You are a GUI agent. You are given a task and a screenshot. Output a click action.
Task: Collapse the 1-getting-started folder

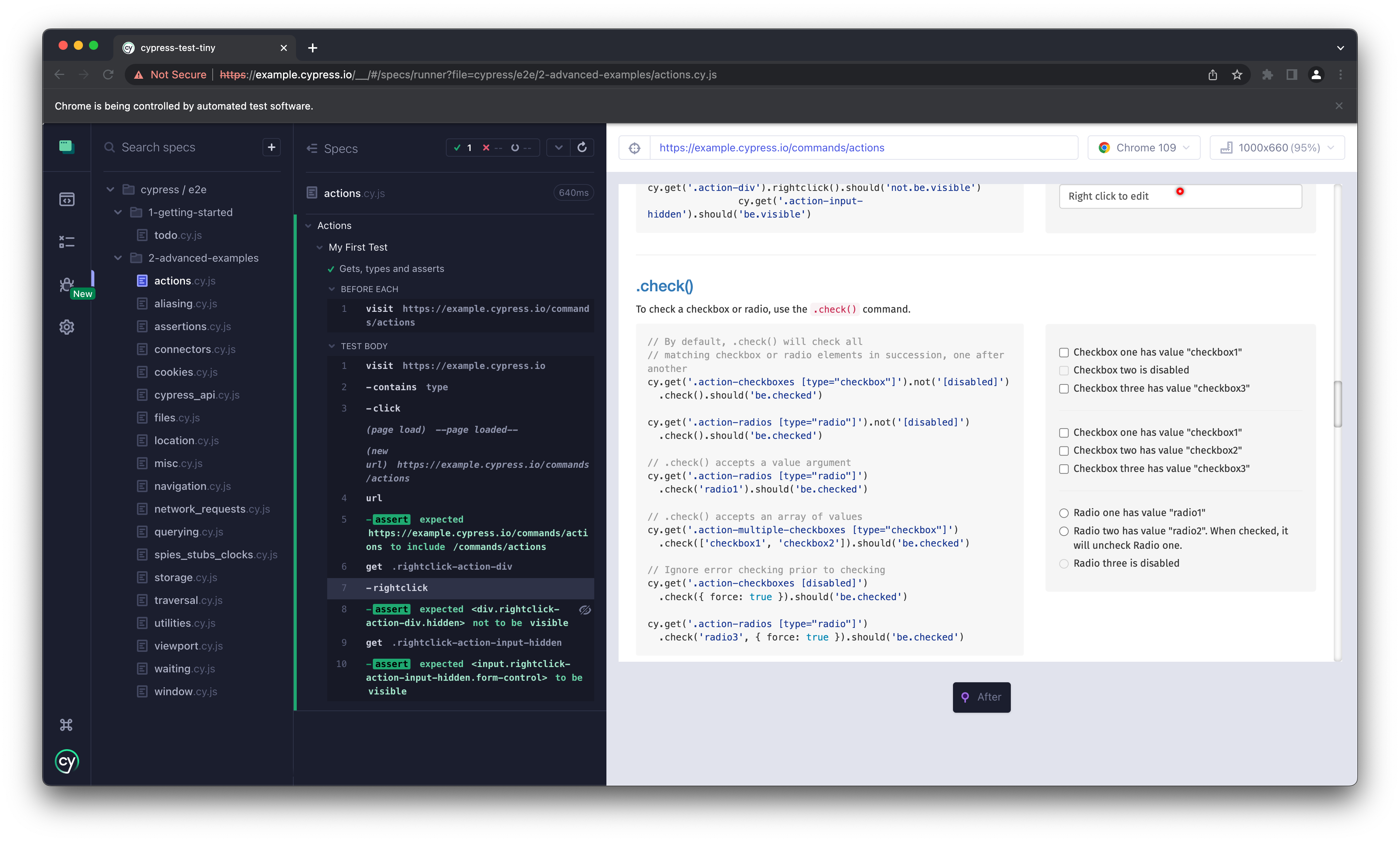[x=118, y=212]
